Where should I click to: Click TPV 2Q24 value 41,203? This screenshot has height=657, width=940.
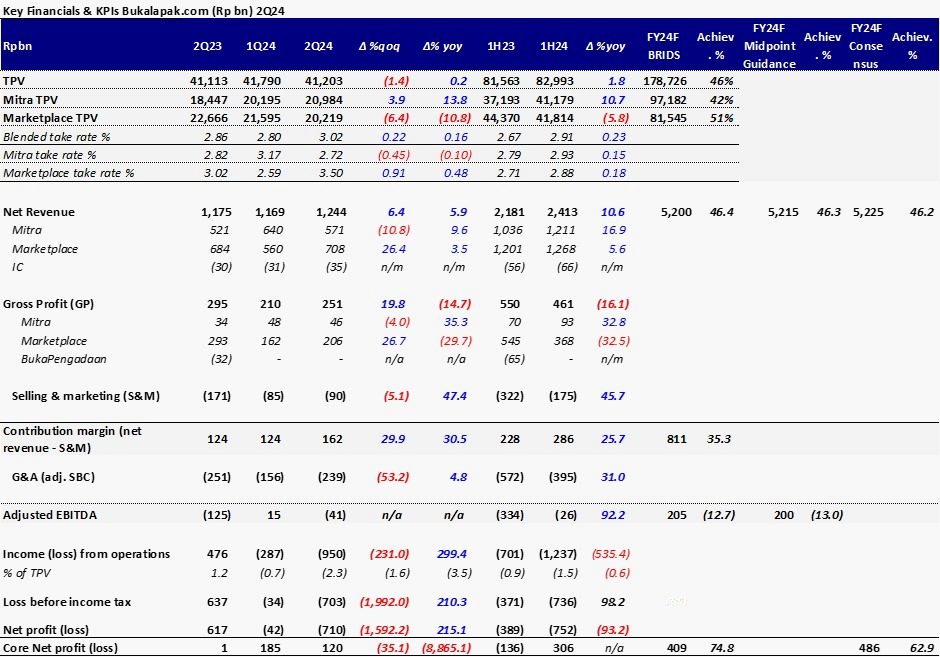pos(324,81)
